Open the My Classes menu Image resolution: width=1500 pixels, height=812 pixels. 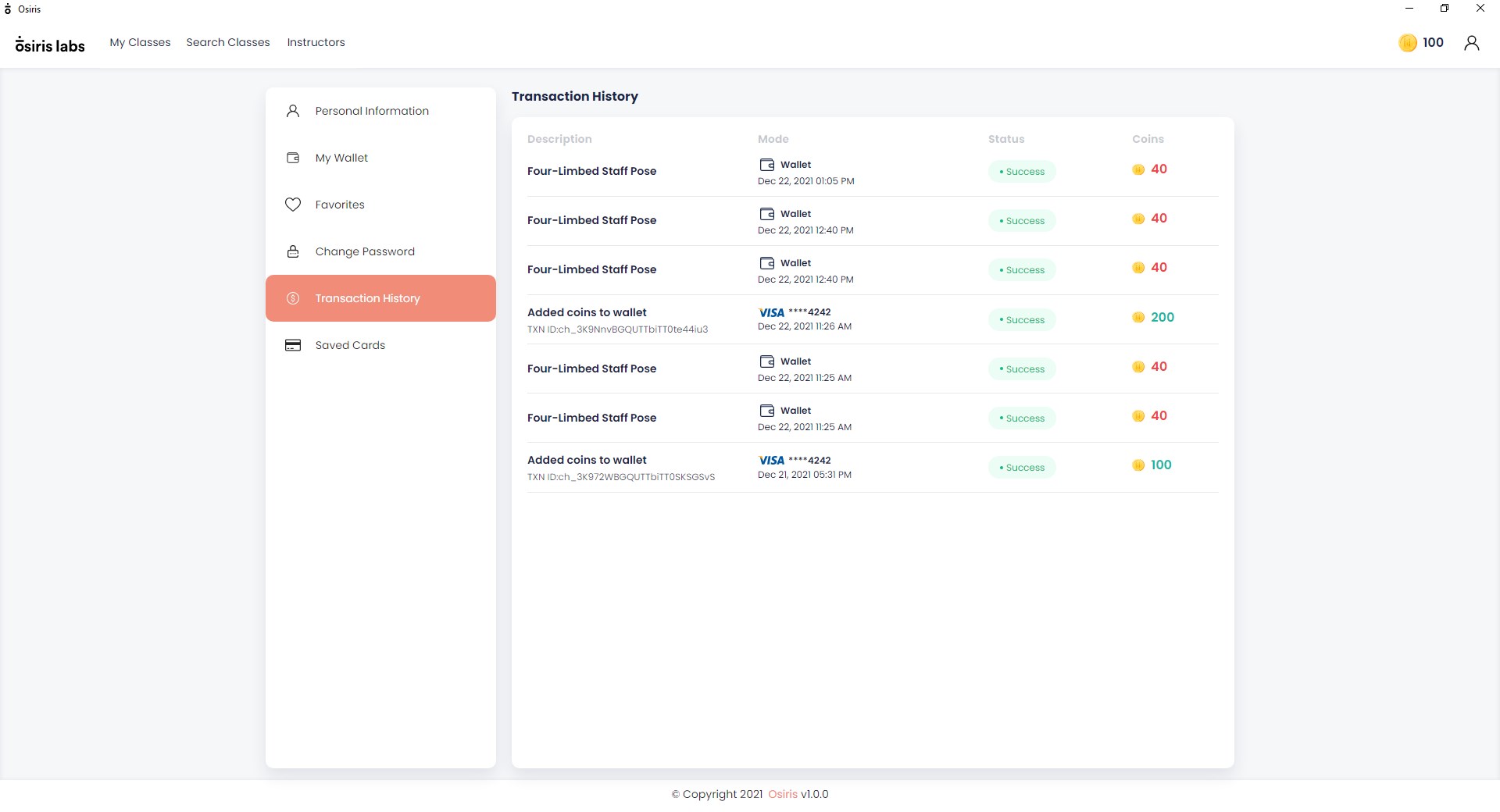[x=140, y=42]
